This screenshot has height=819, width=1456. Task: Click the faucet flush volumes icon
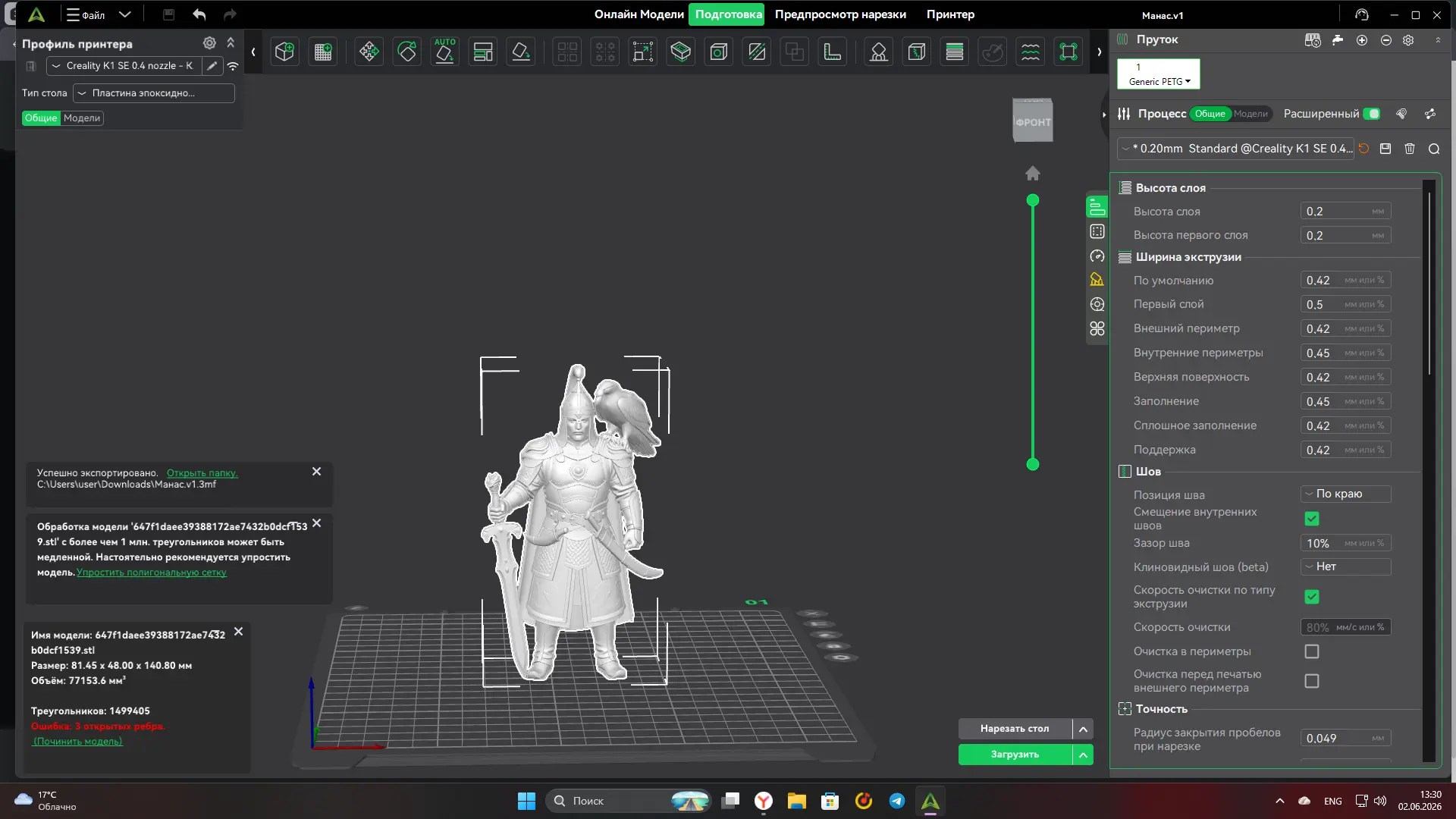pos(1338,40)
